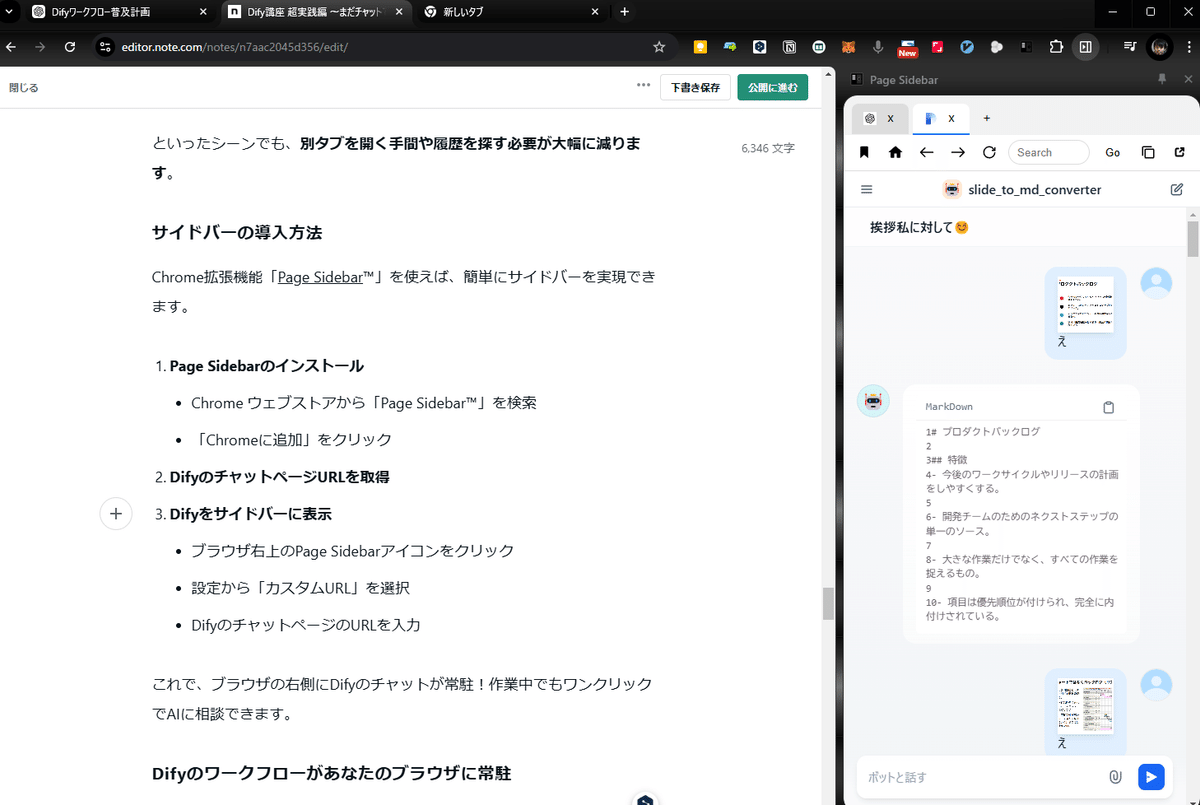Go to home page in Page Sidebar
The image size is (1200, 805).
coord(895,152)
